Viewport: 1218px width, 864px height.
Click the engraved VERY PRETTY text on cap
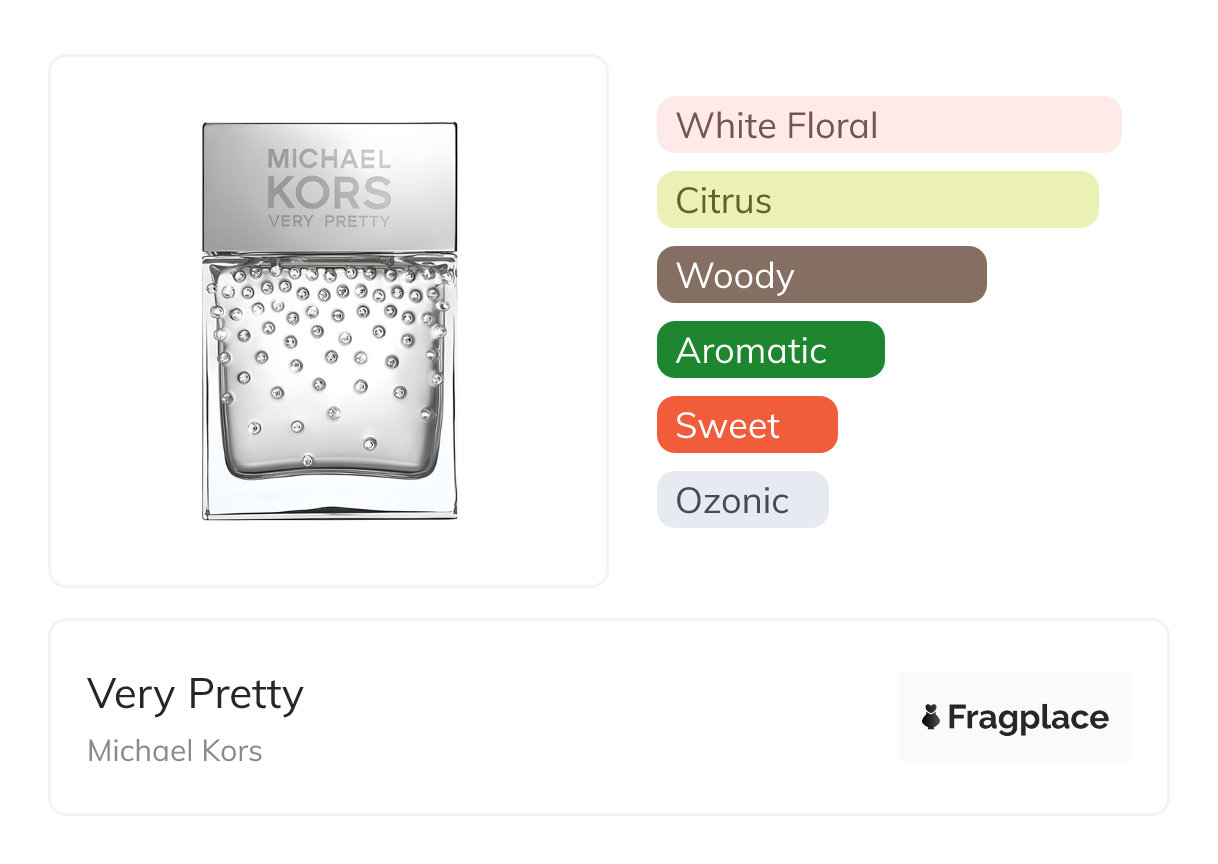tap(329, 221)
